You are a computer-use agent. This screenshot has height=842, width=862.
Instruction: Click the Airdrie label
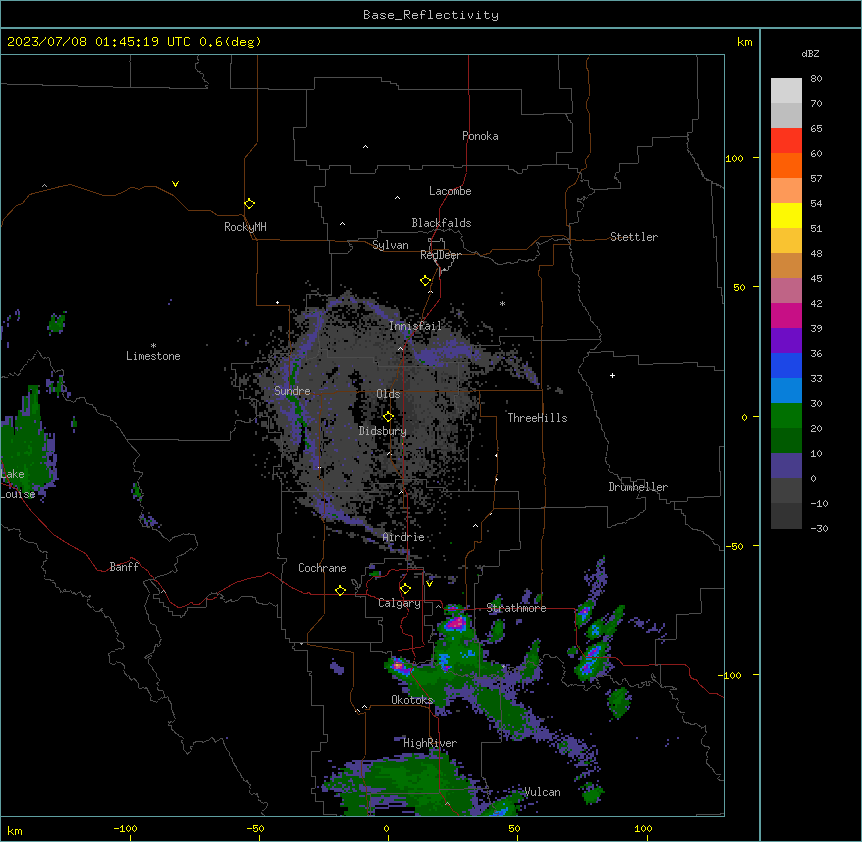point(404,537)
